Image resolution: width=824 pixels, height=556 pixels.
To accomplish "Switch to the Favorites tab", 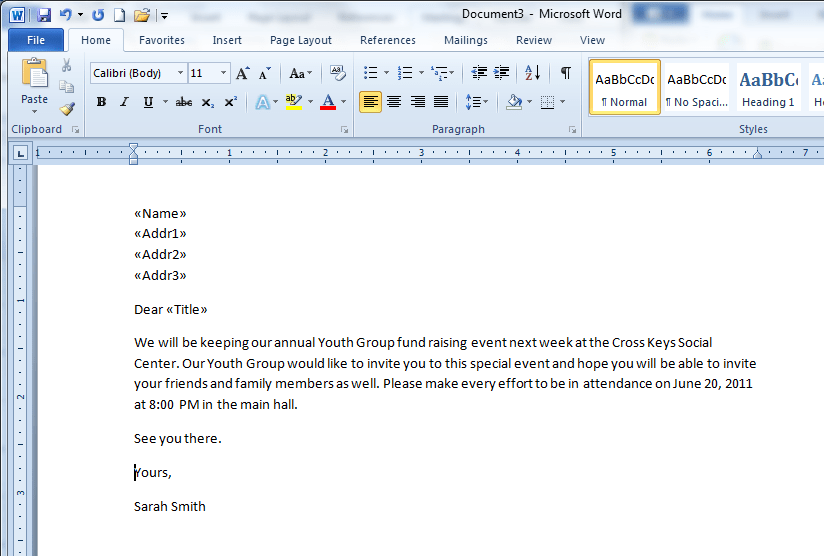I will (x=162, y=40).
